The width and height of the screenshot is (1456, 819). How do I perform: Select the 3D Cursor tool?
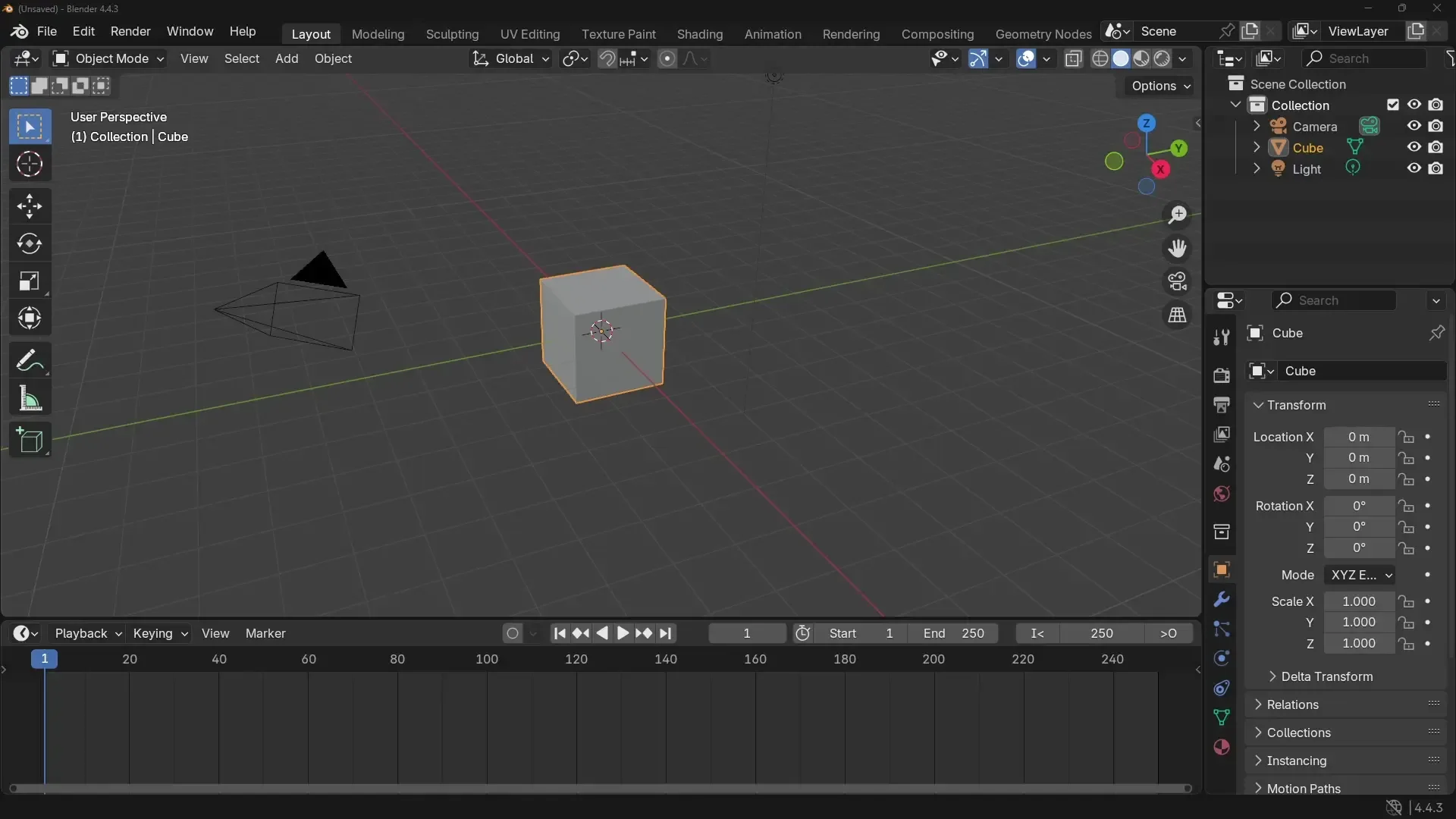[x=30, y=164]
